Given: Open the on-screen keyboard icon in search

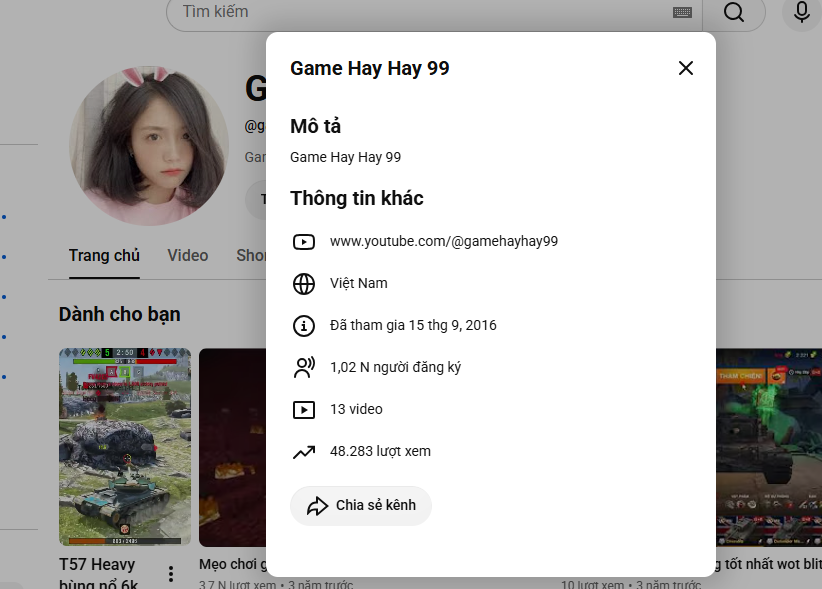Looking at the screenshot, I should [682, 12].
